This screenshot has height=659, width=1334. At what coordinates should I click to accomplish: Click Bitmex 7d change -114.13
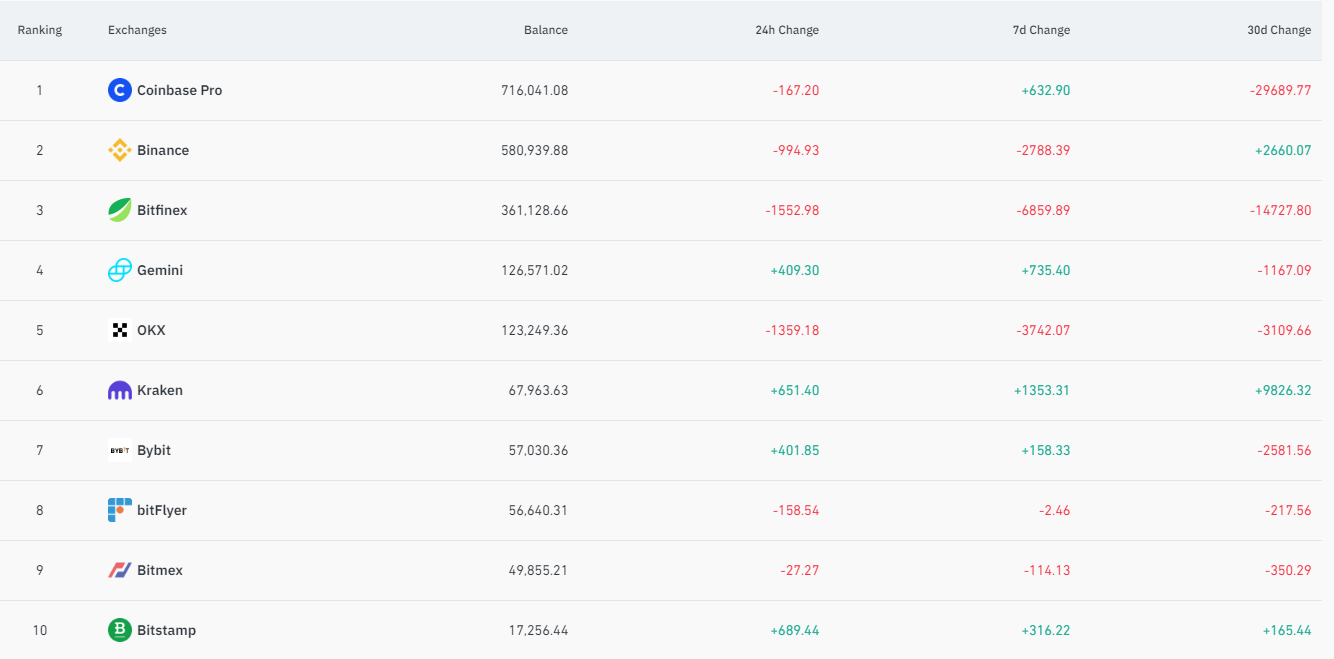point(1047,570)
